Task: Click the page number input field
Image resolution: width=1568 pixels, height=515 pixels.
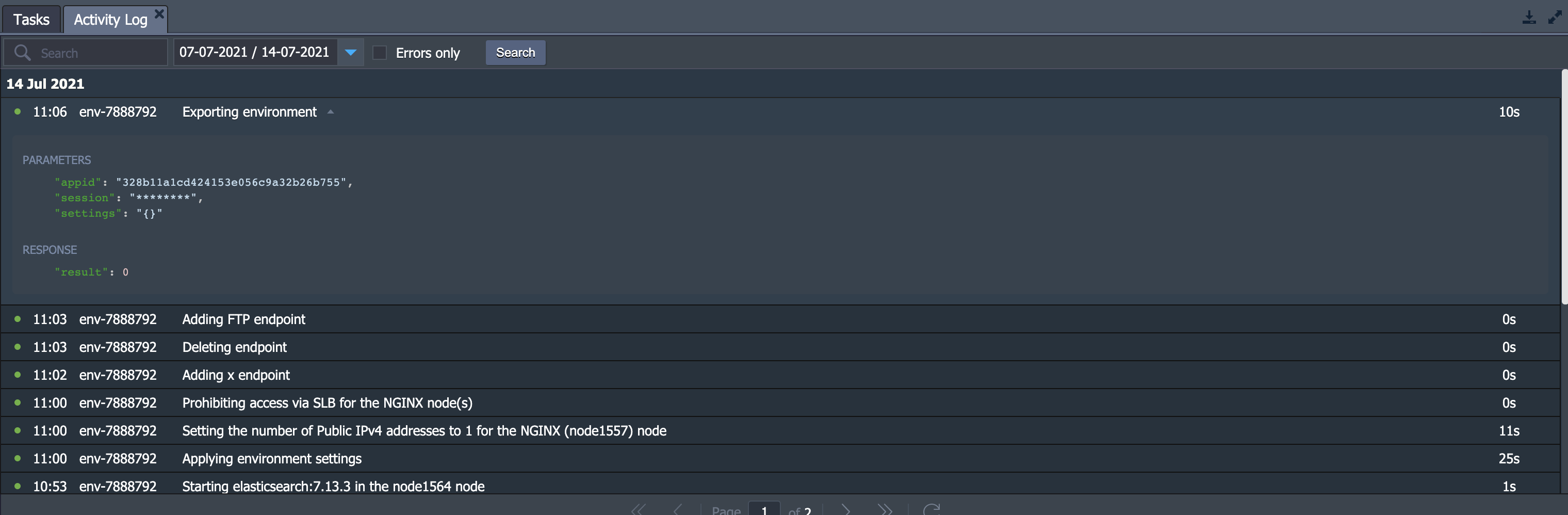Action: (764, 509)
